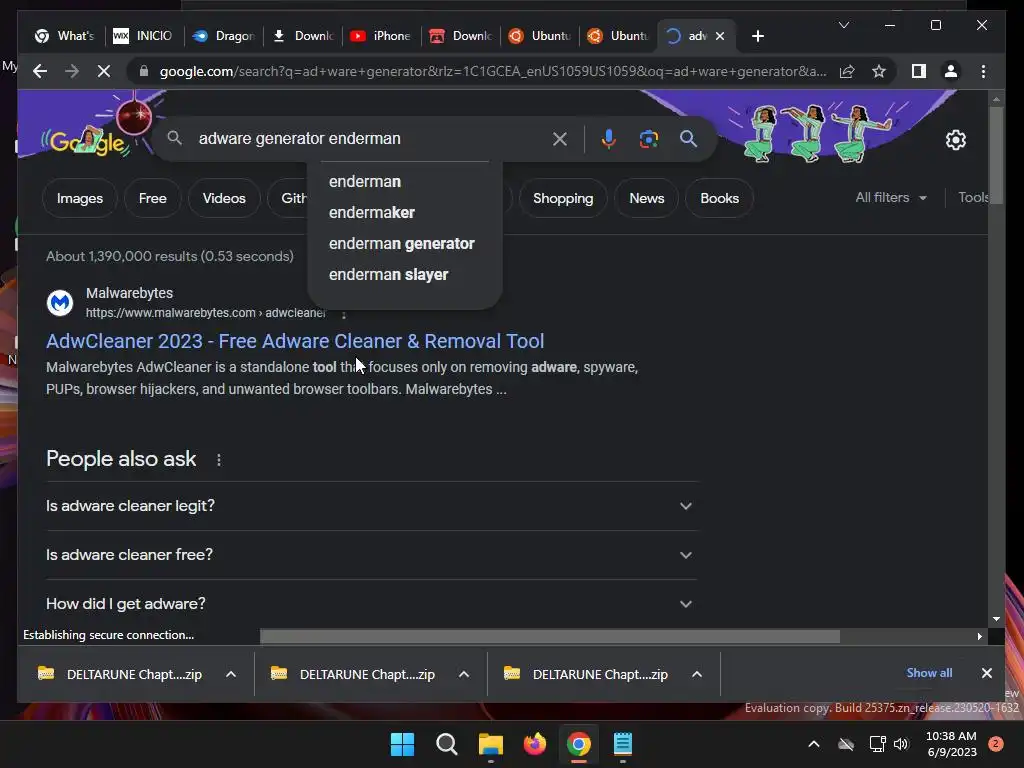Open AdwCleaner 2023 result link

pyautogui.click(x=295, y=341)
